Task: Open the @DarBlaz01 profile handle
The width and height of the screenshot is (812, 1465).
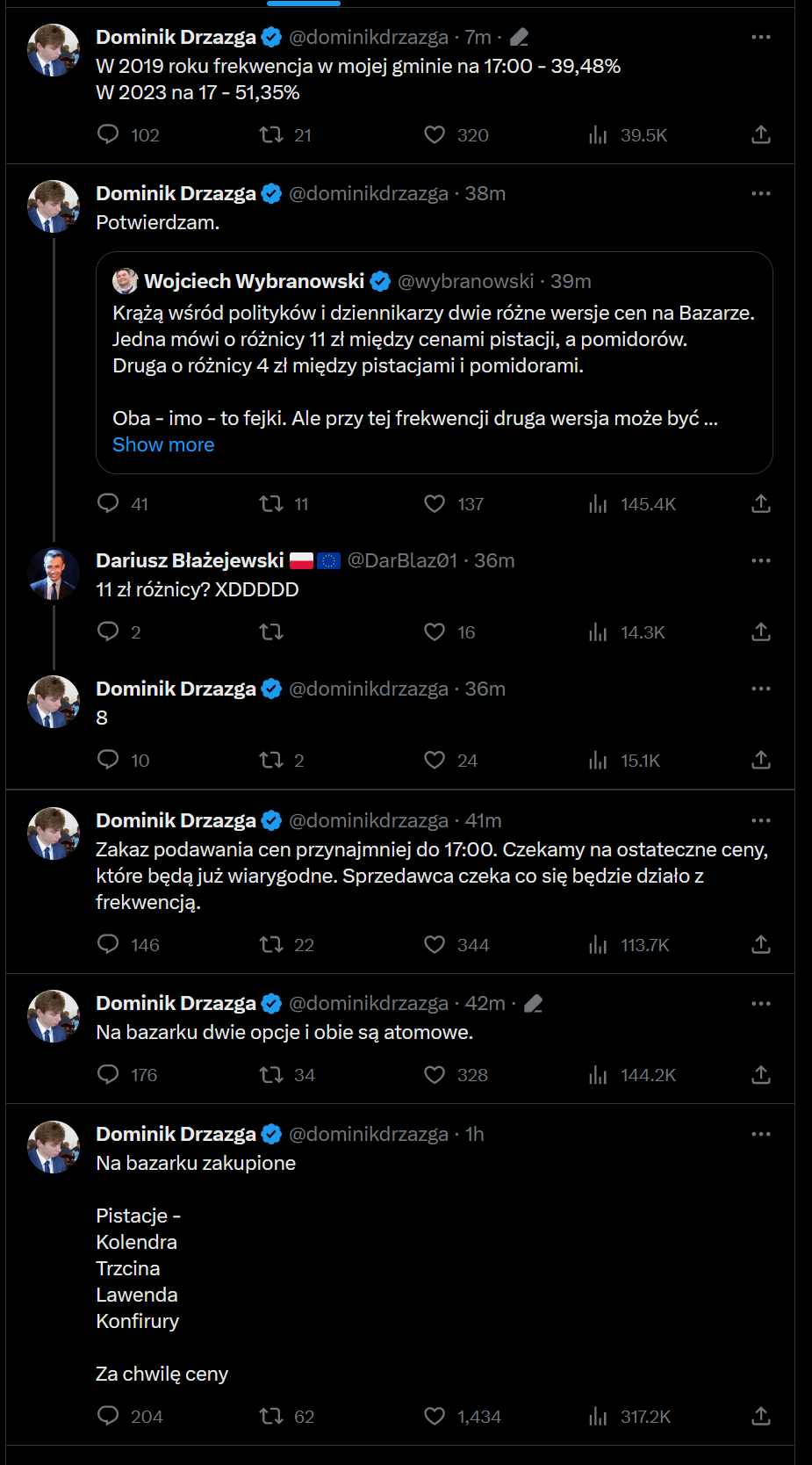Action: [402, 560]
